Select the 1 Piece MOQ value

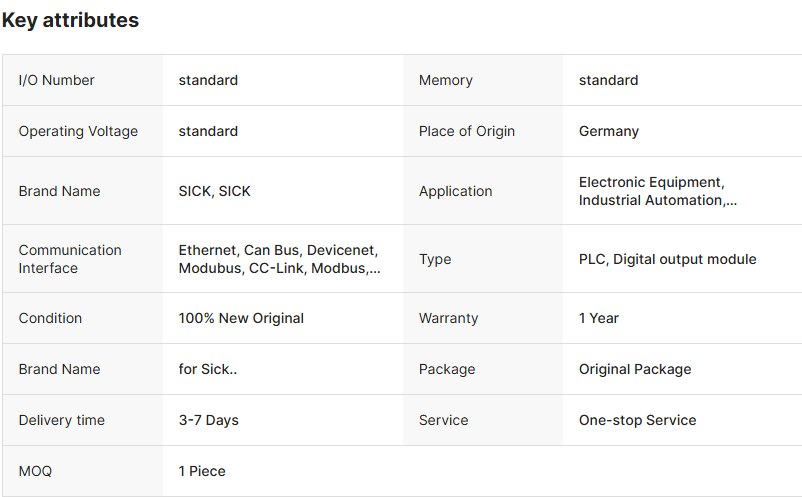coord(202,471)
